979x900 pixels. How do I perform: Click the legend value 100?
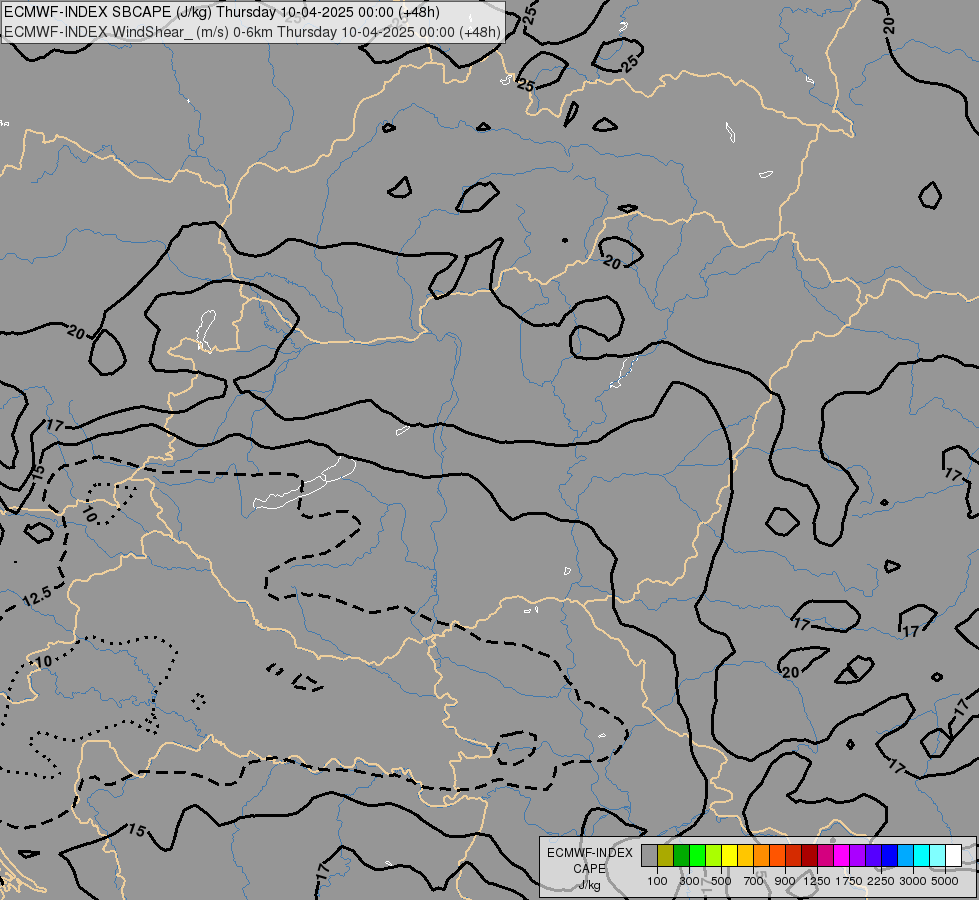tap(657, 881)
